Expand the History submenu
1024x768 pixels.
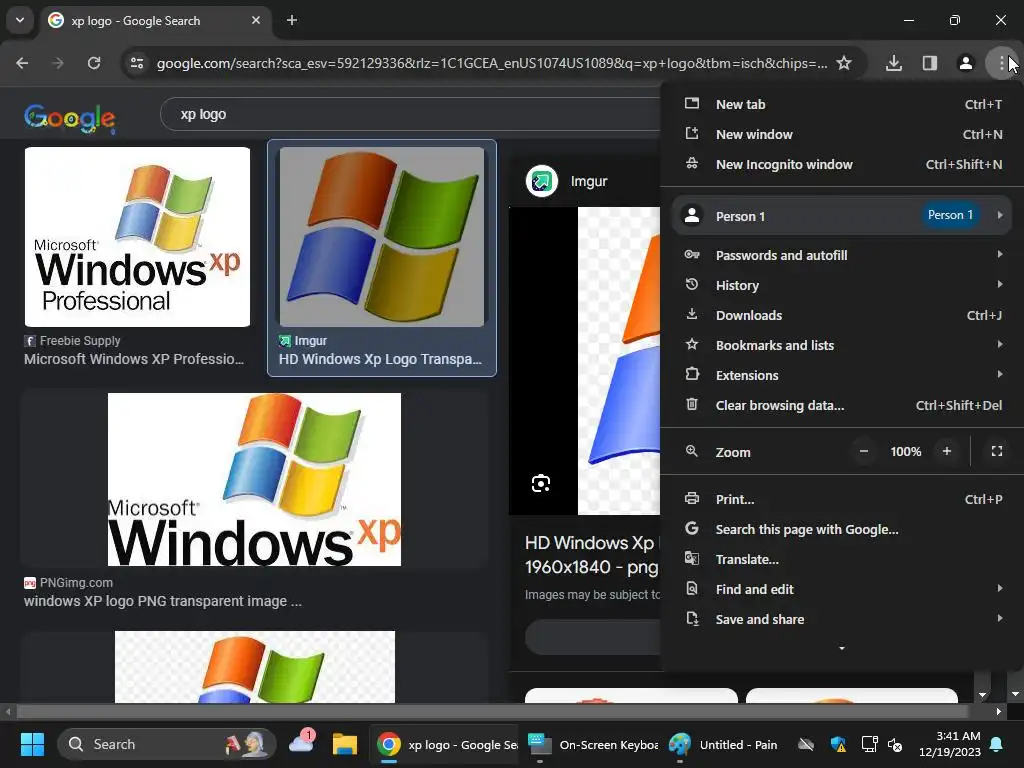(x=842, y=285)
